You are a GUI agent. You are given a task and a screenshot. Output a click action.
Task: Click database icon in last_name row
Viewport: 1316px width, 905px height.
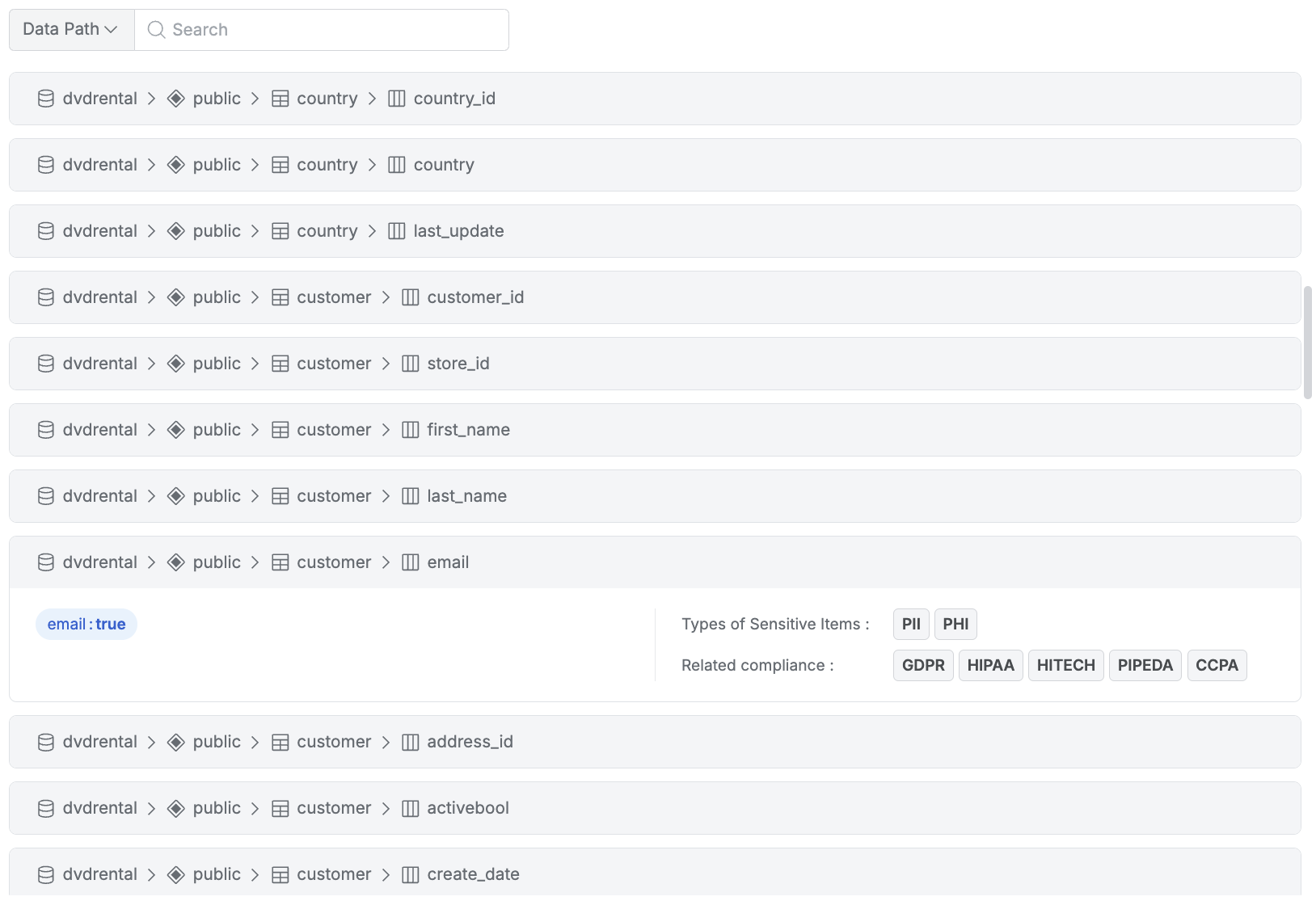(46, 496)
